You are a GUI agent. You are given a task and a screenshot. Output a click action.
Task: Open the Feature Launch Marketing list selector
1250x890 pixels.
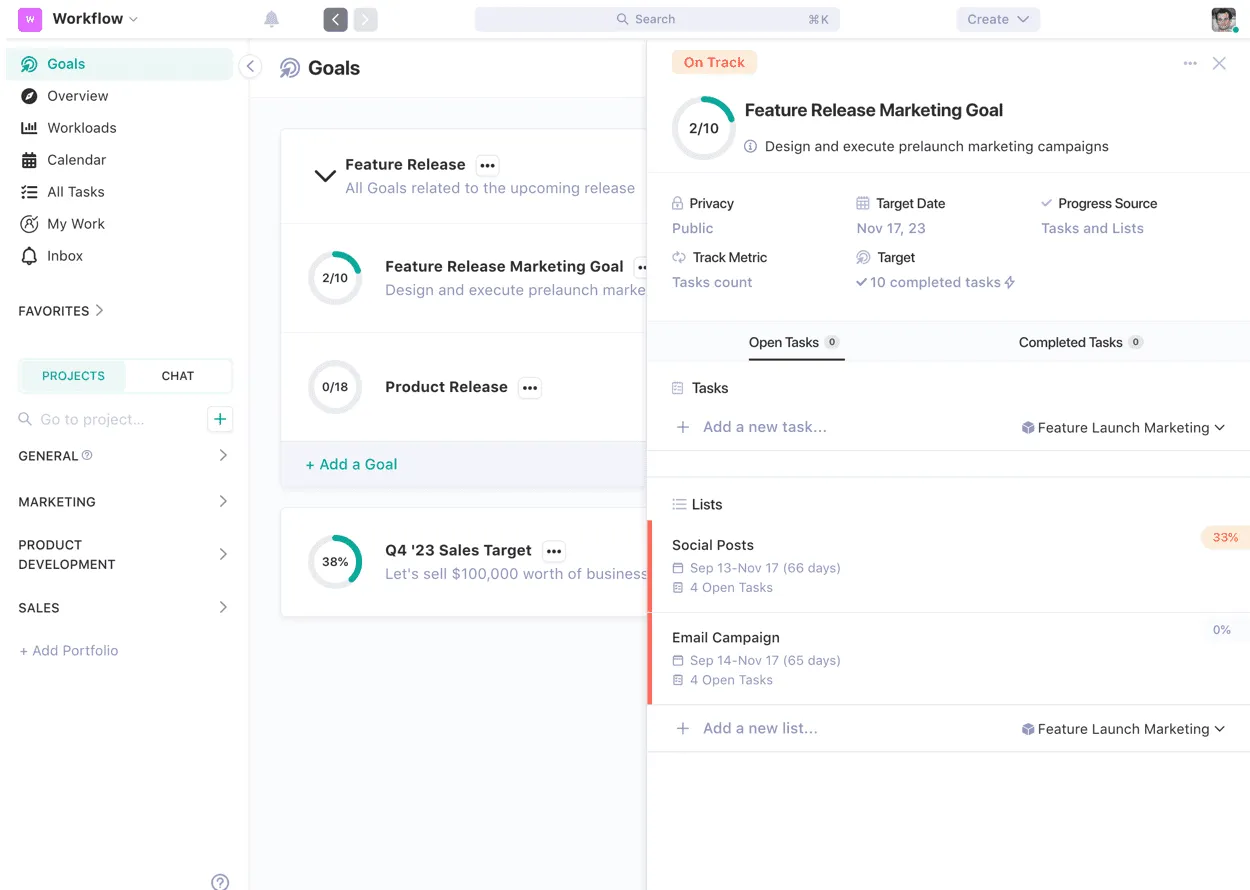1124,427
